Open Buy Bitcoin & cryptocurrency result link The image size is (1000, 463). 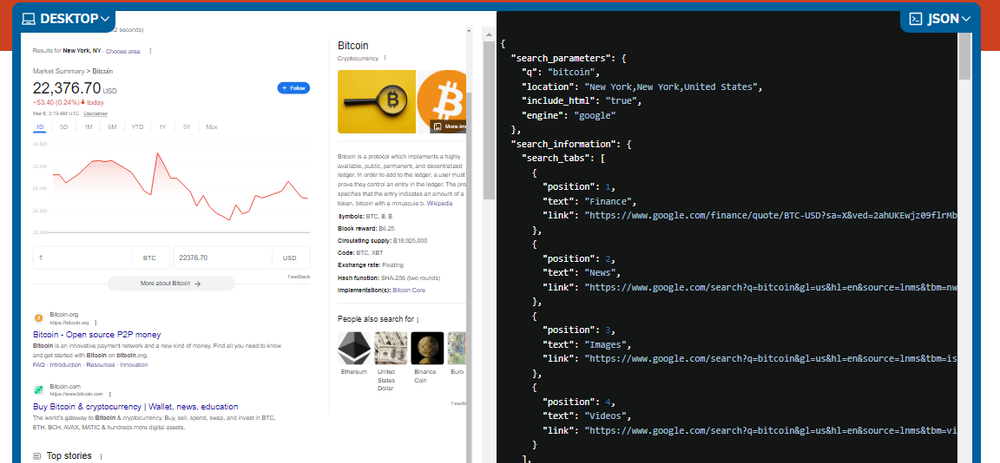[x=136, y=406]
